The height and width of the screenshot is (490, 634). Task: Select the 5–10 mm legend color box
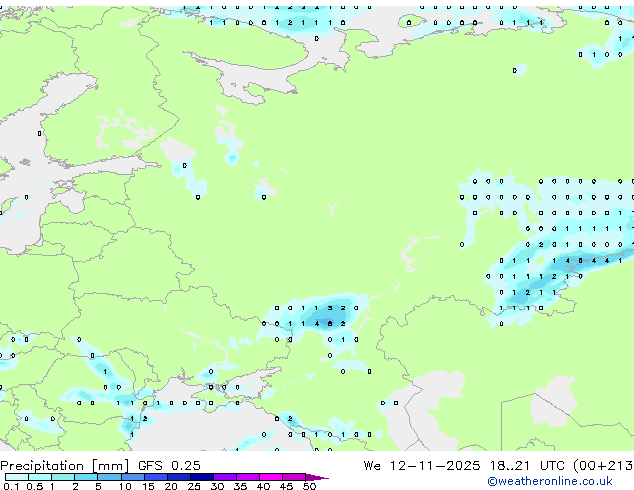(109, 477)
